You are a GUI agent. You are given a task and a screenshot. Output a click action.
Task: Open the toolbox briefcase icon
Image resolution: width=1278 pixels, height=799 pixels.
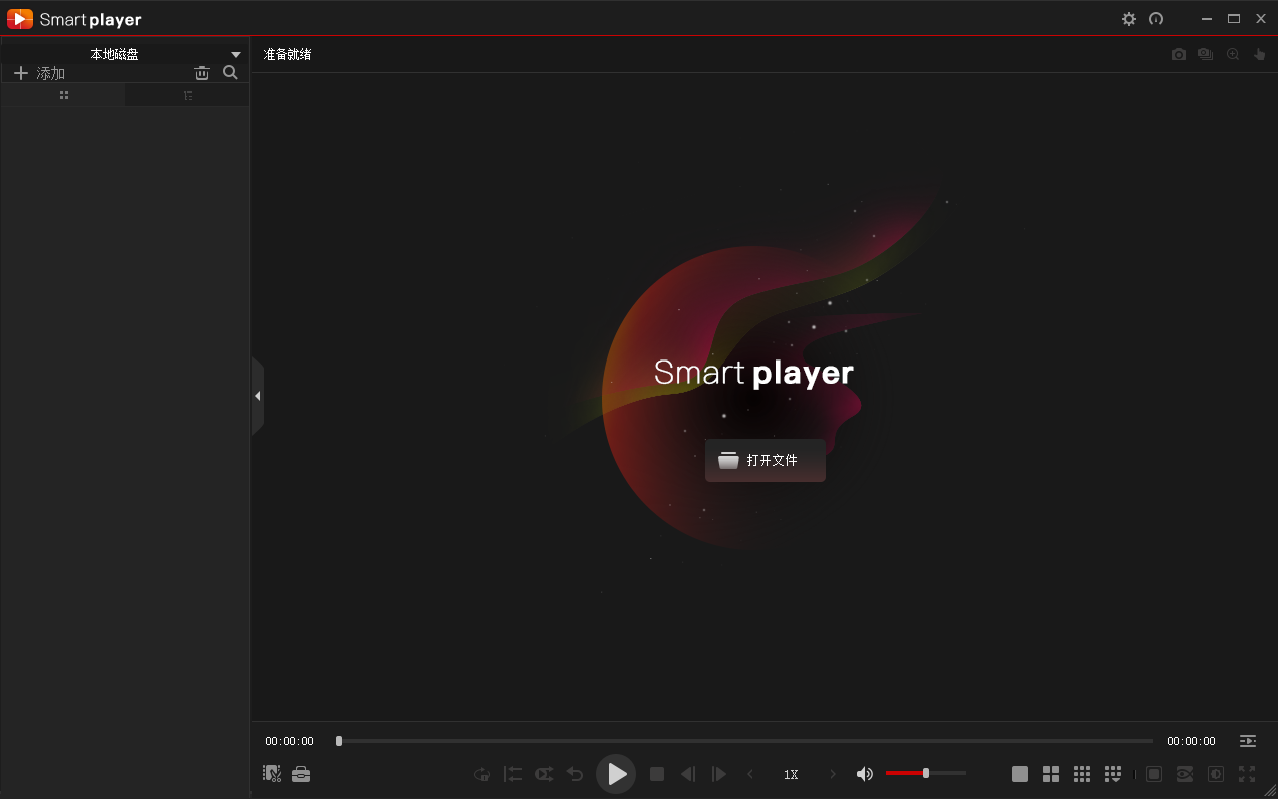[301, 774]
